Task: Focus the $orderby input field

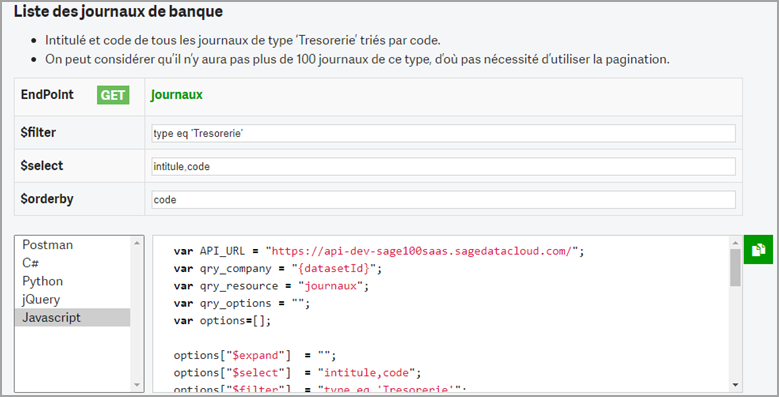Action: click(x=444, y=200)
